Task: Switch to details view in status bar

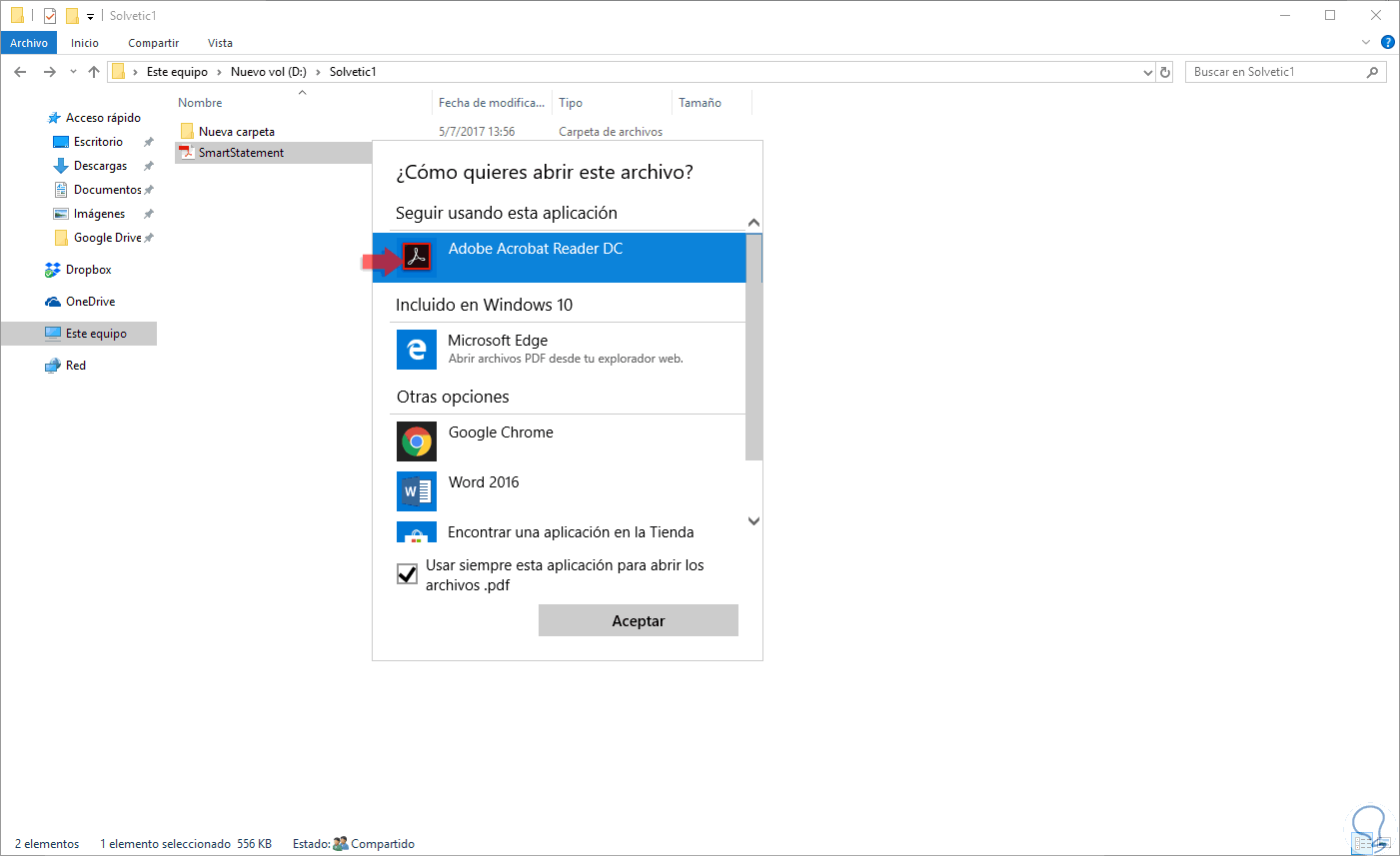Action: point(1363,844)
